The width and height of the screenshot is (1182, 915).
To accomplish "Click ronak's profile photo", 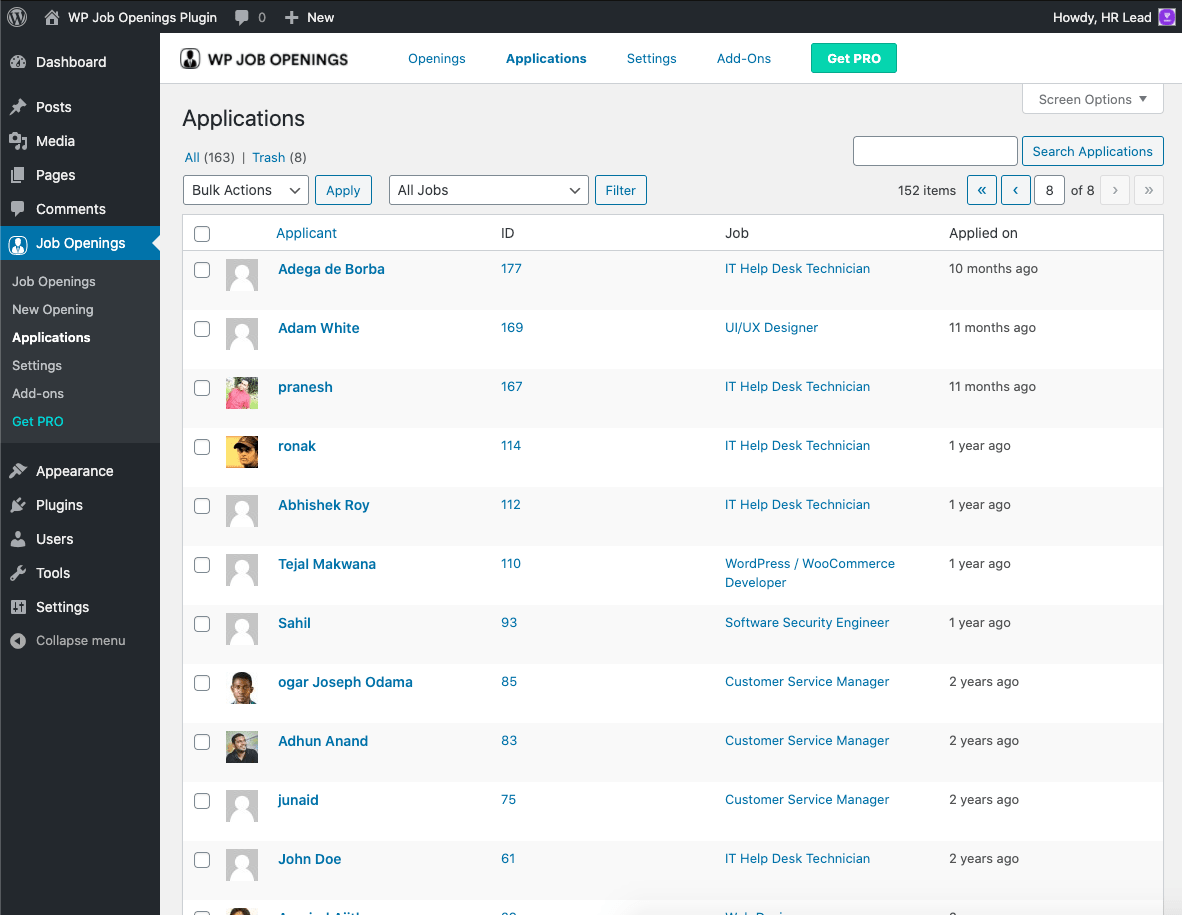I will click(242, 451).
